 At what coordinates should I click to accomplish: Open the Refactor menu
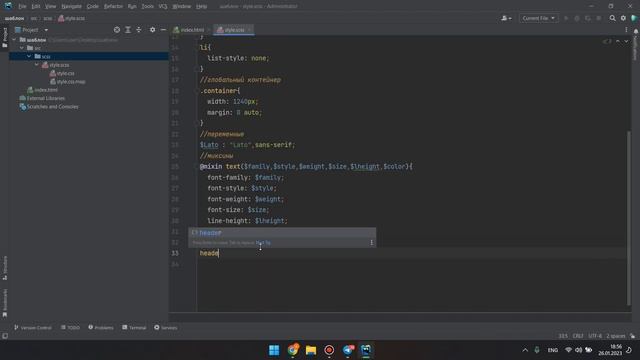[x=113, y=6]
